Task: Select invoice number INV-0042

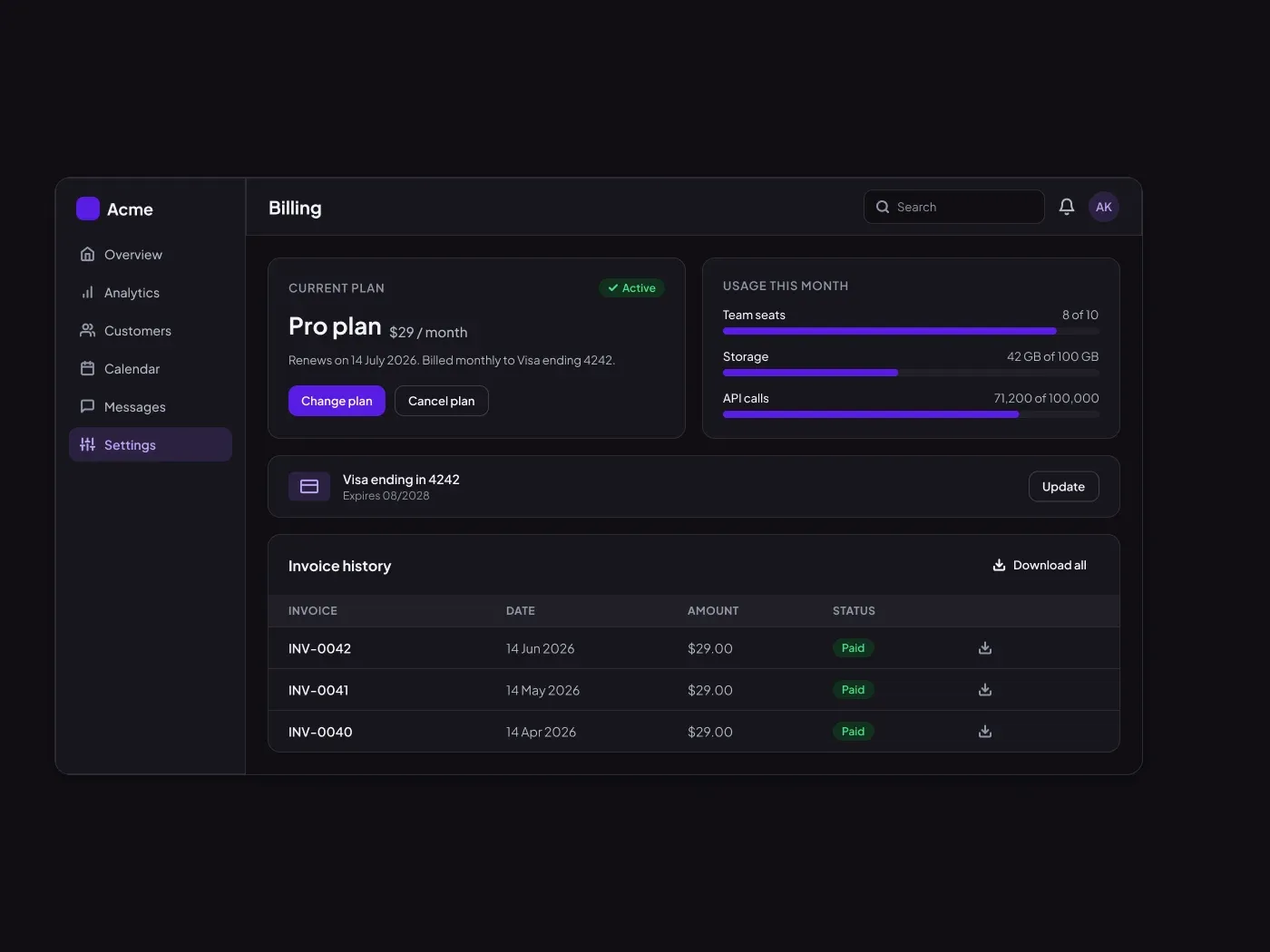Action: tap(319, 648)
